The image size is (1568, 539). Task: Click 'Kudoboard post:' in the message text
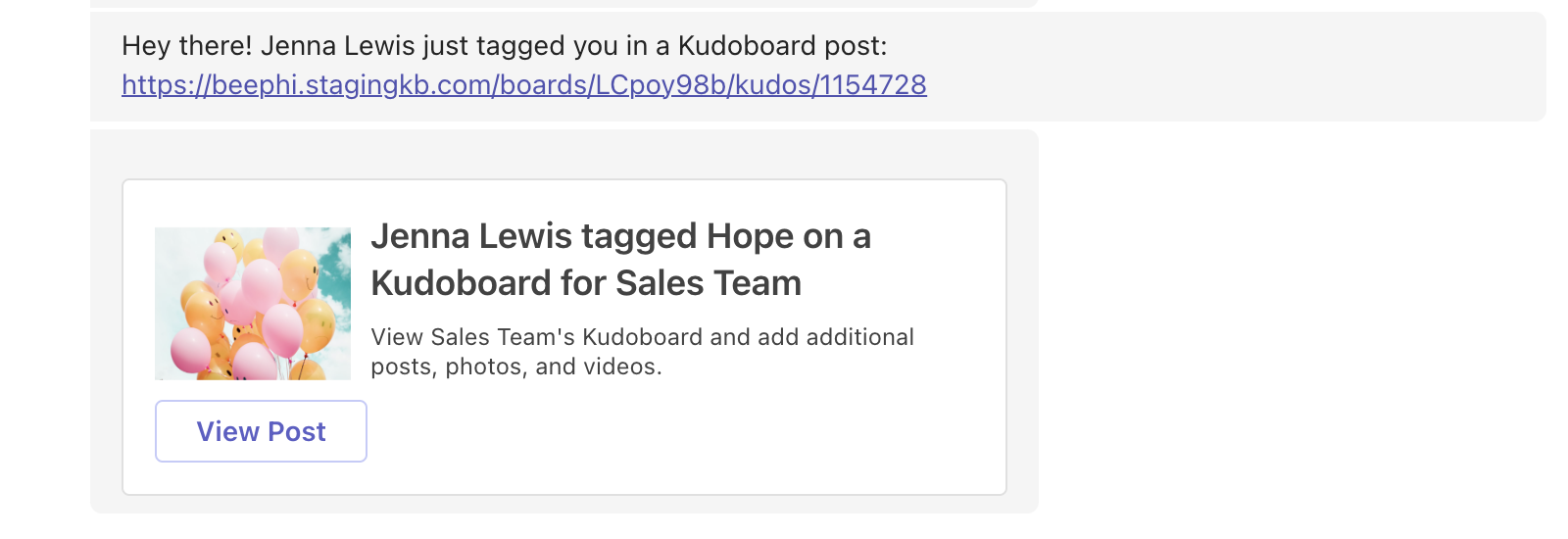[782, 46]
